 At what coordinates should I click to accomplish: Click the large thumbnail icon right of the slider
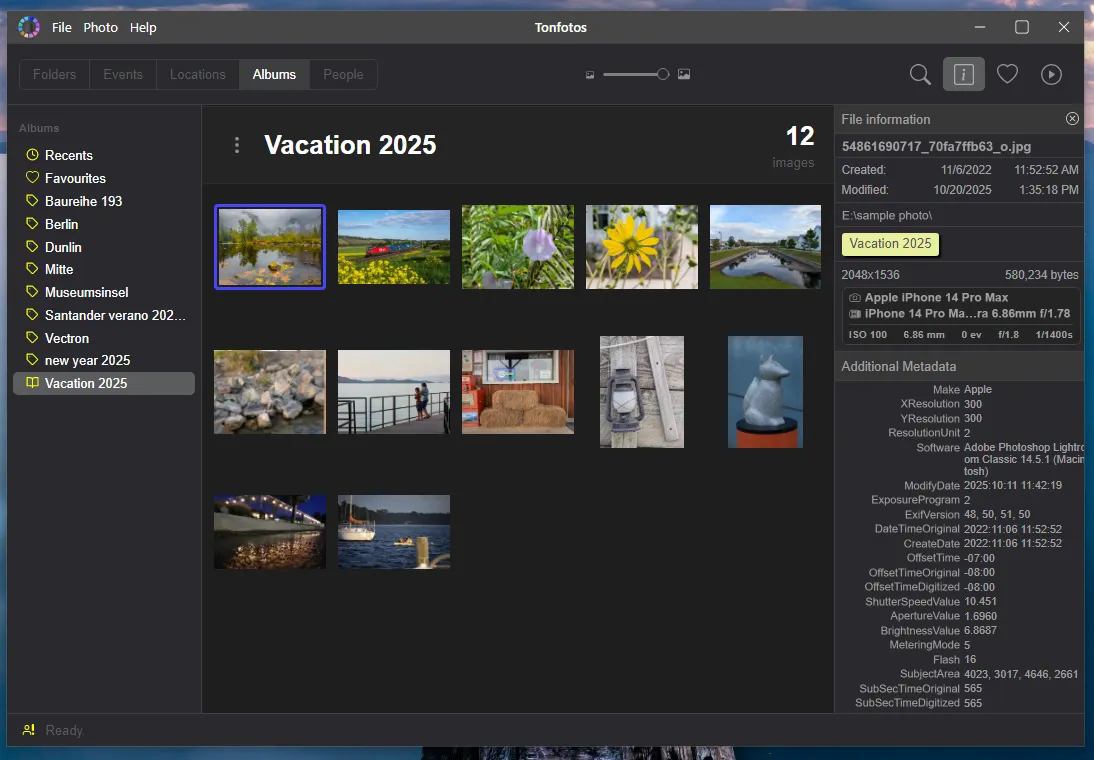click(x=684, y=74)
